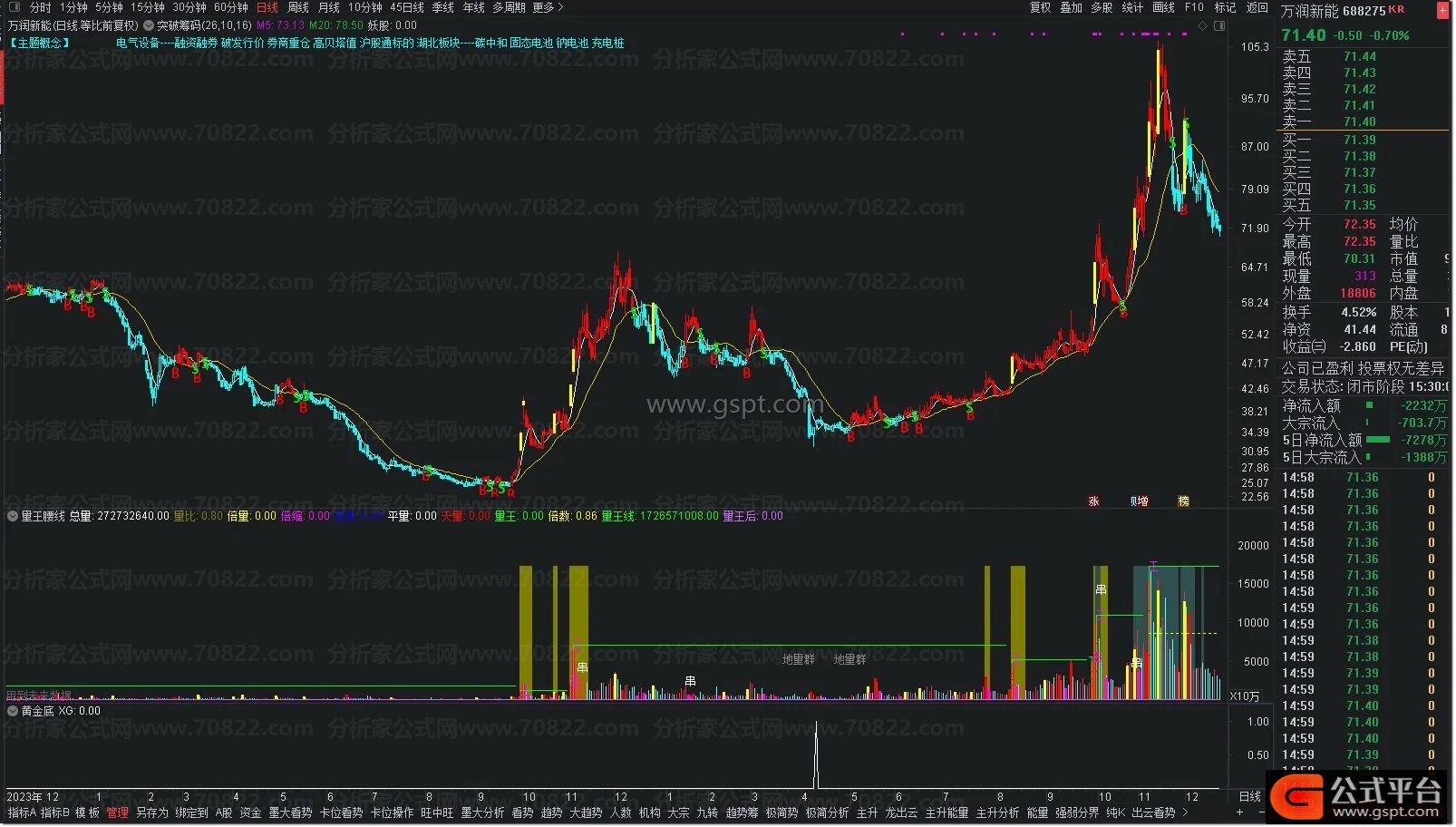The height and width of the screenshot is (827, 1456).
Task: Open the 更多 periods menu
Action: (548, 7)
